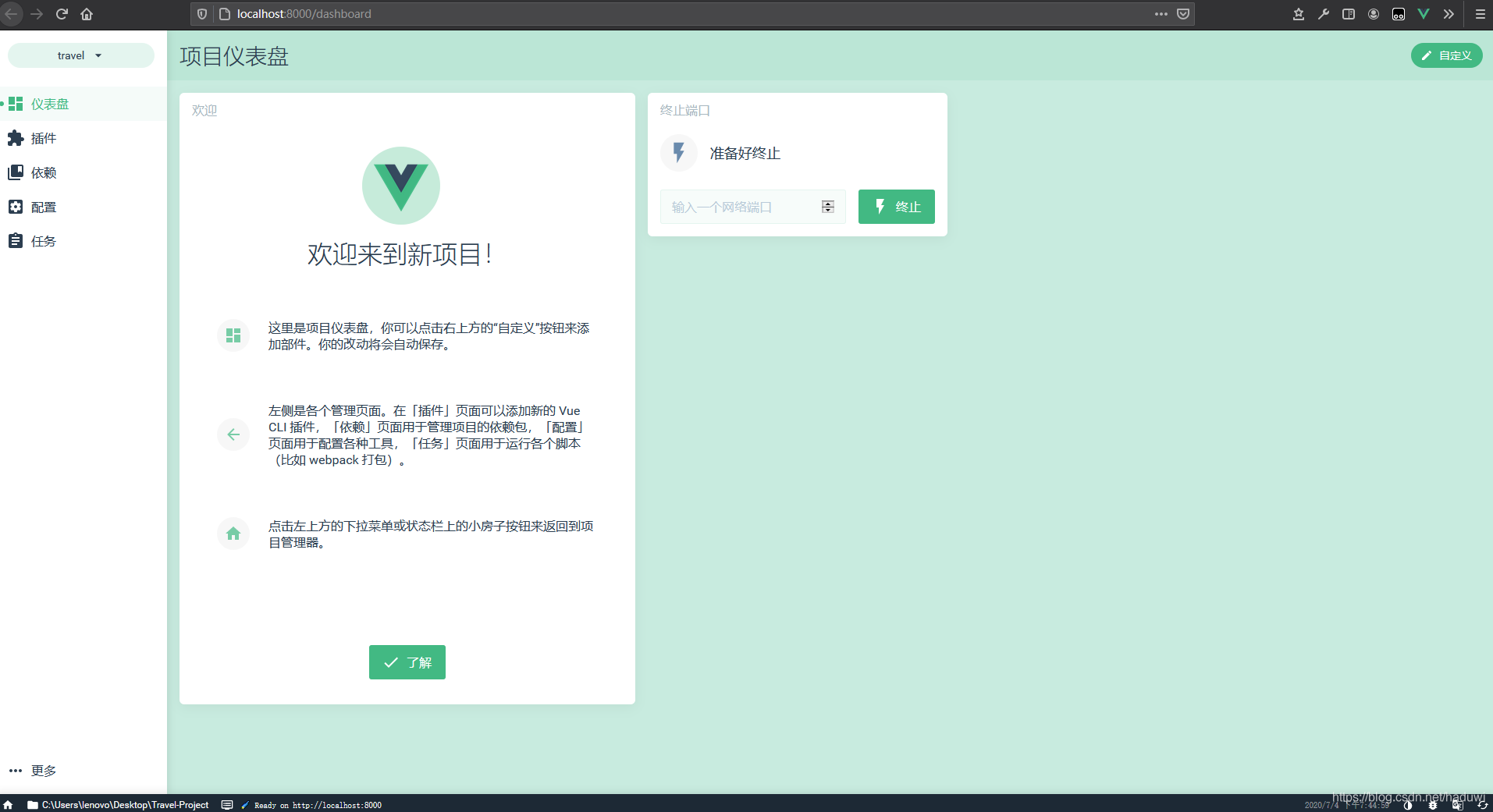This screenshot has width=1493, height=812.
Task: Click the 欢迎 widget title
Action: coord(204,111)
